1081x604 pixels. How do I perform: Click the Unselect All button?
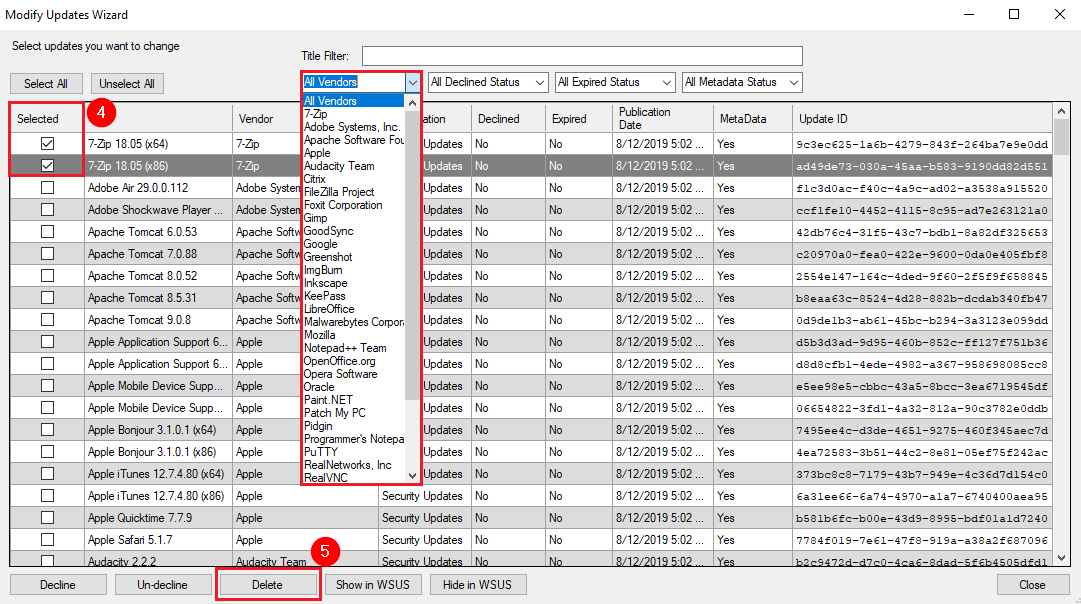[x=127, y=83]
